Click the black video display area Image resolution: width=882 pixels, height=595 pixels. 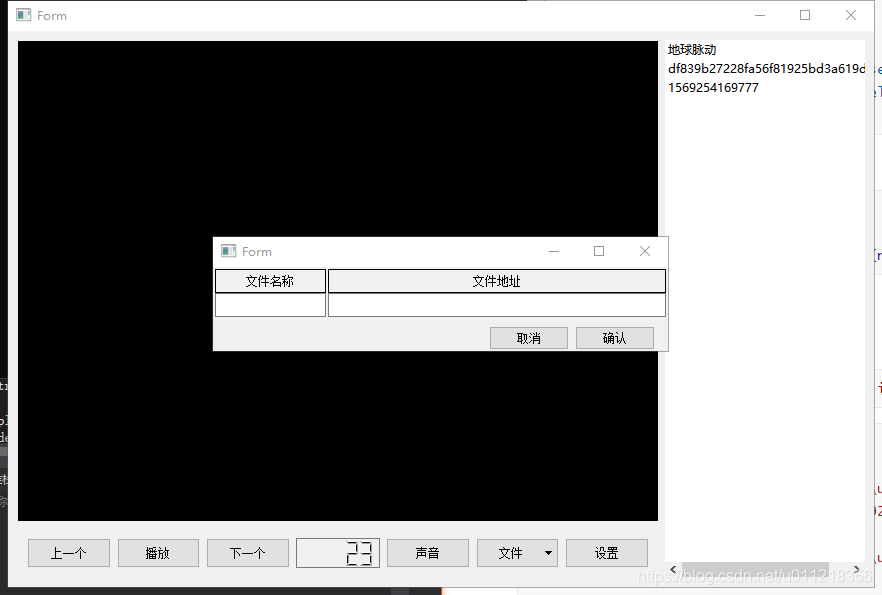point(338,141)
